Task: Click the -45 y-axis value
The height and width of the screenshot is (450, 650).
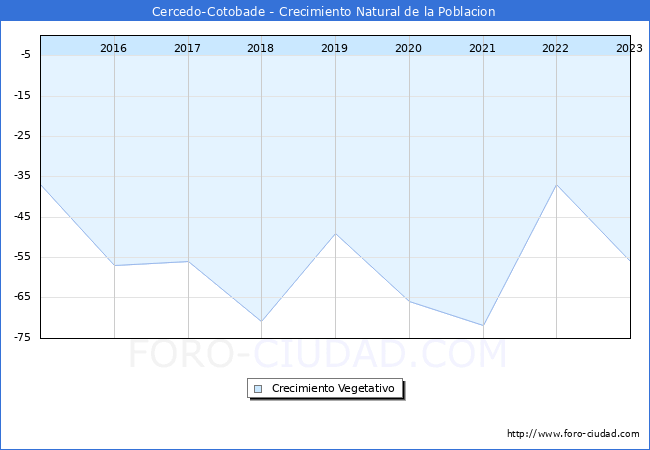Action: coord(22,216)
